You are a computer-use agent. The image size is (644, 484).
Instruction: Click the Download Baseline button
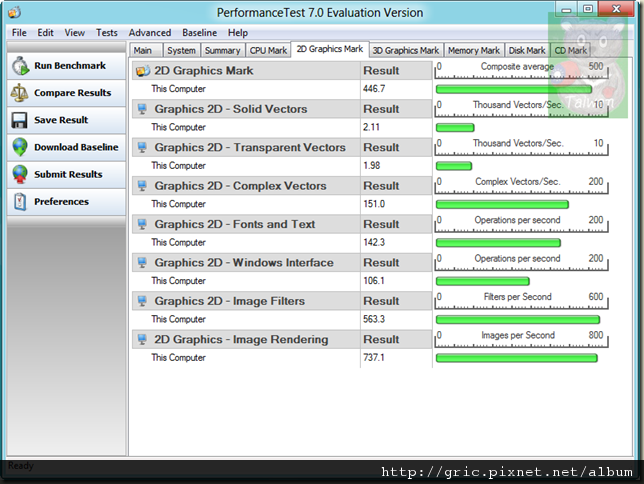[66, 148]
